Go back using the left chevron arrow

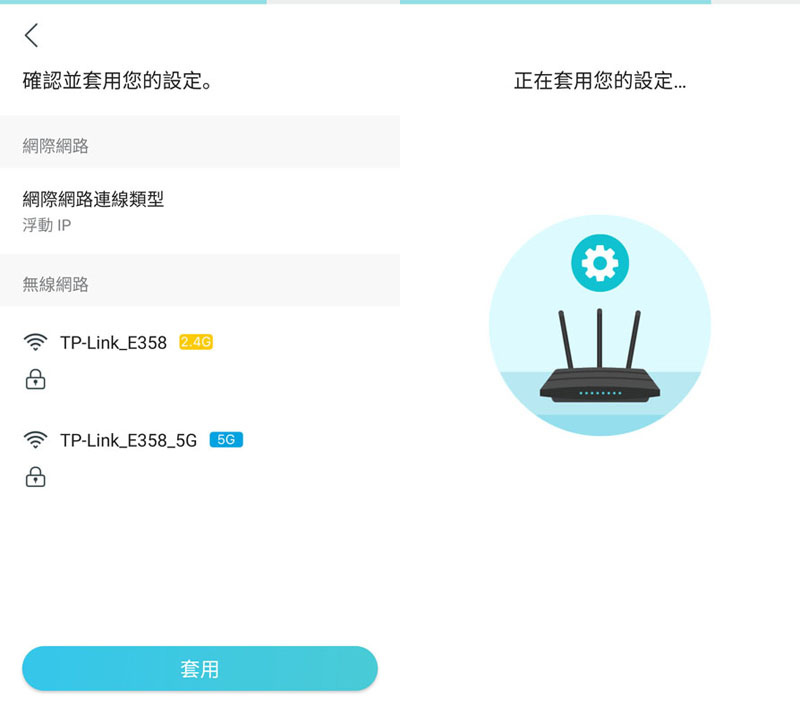click(x=32, y=35)
